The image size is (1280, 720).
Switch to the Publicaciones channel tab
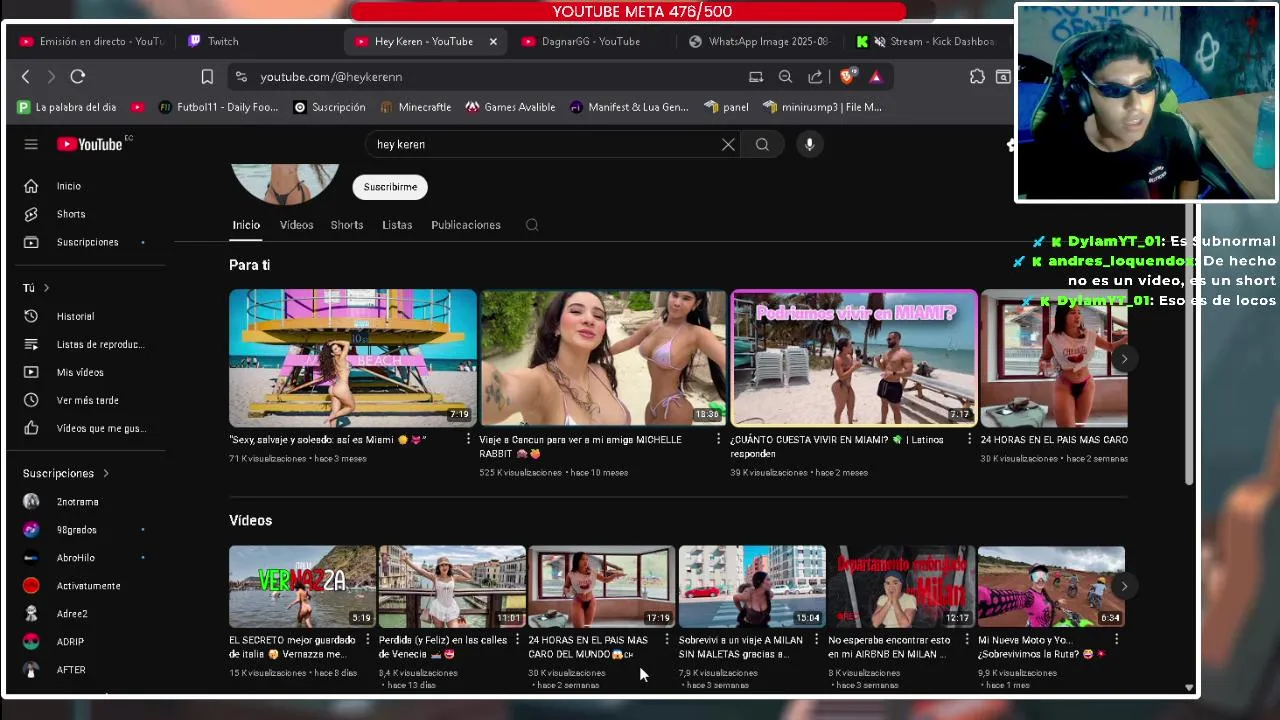tap(466, 225)
